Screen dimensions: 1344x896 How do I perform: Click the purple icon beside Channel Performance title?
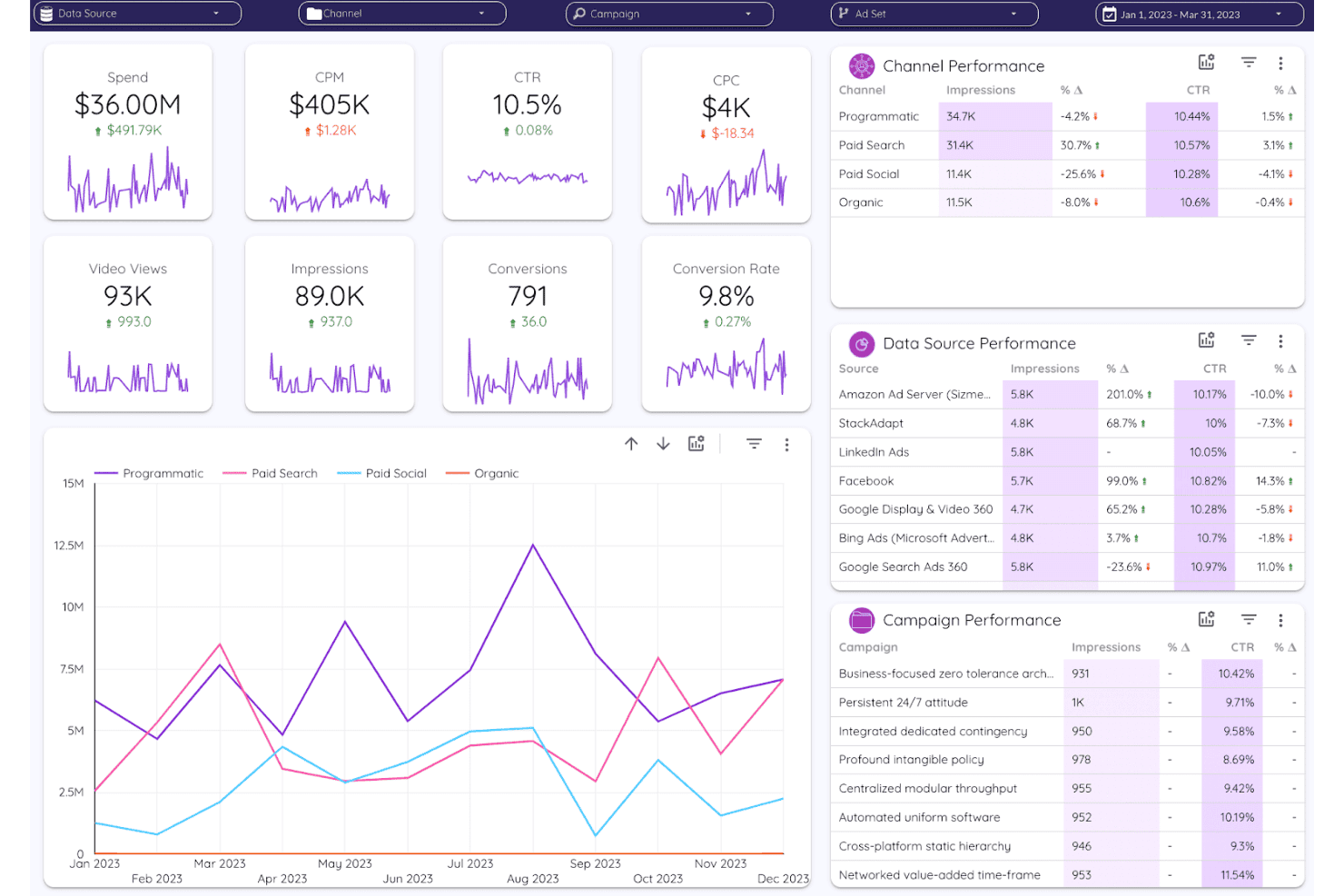[862, 66]
